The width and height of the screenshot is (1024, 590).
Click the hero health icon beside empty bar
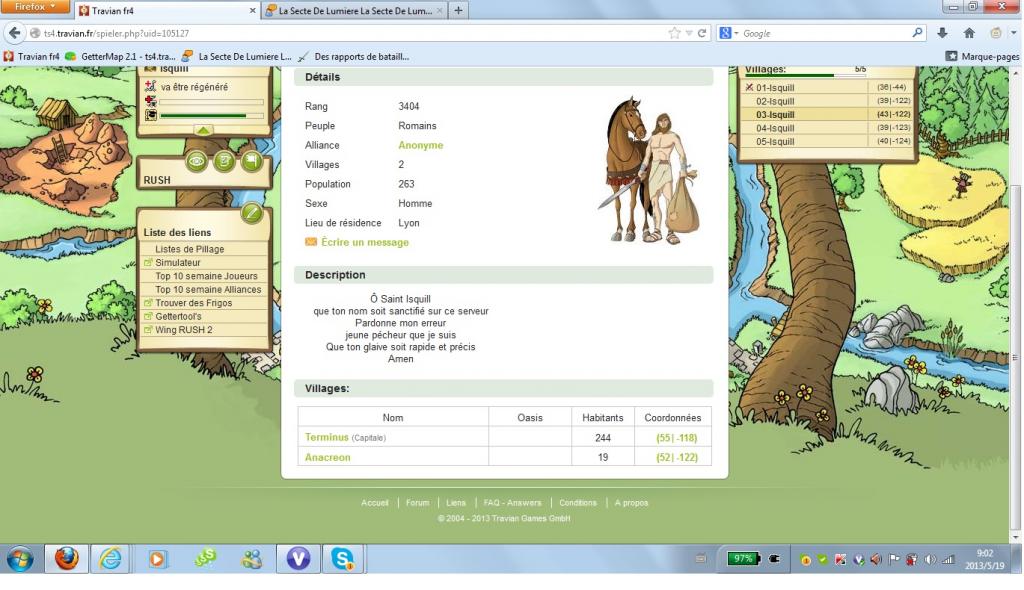coord(151,101)
